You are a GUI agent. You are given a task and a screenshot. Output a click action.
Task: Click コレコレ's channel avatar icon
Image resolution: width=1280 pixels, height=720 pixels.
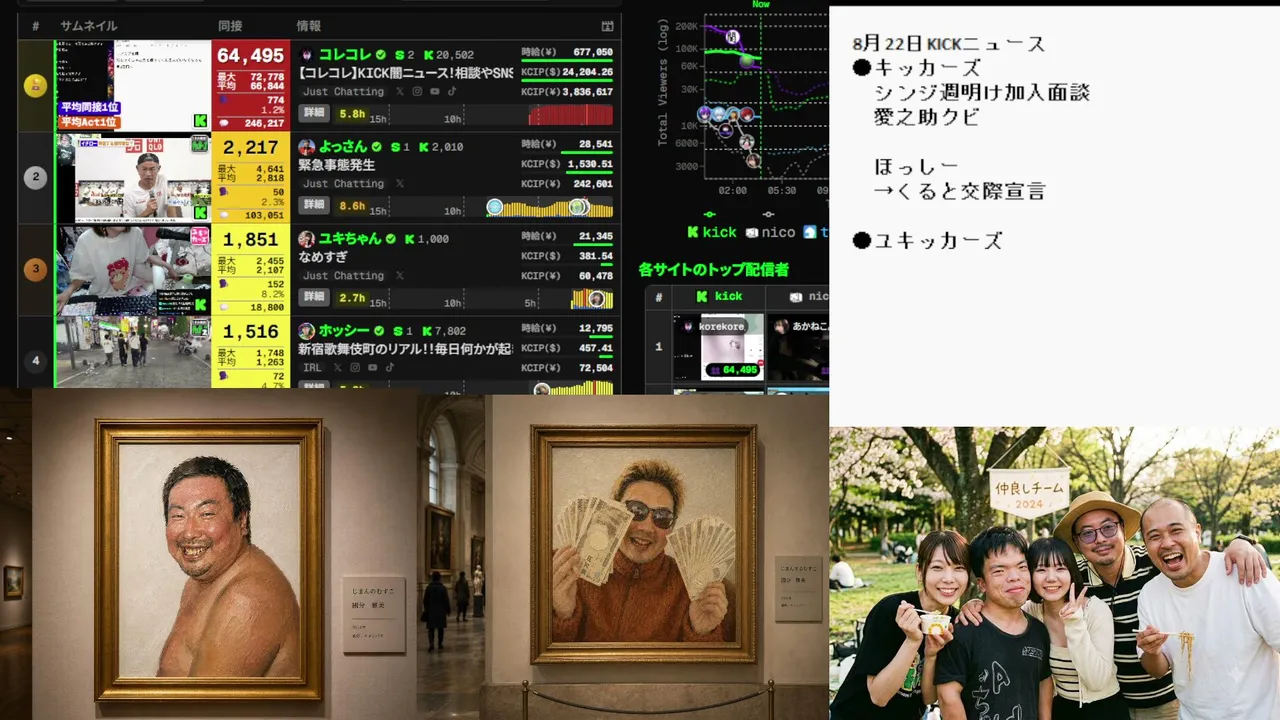(307, 55)
